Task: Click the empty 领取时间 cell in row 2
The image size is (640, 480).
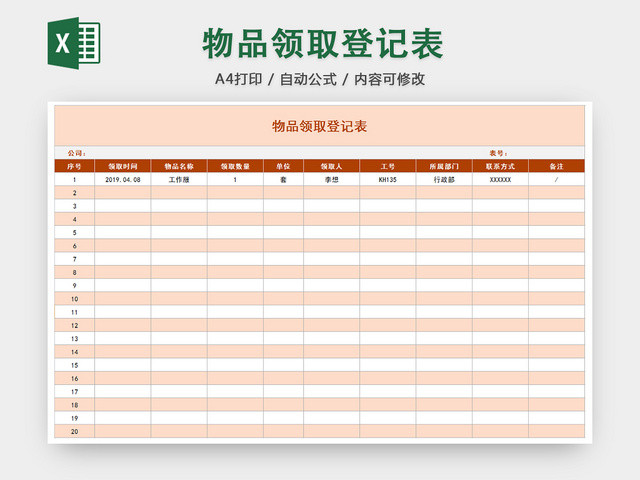Action: [x=122, y=193]
